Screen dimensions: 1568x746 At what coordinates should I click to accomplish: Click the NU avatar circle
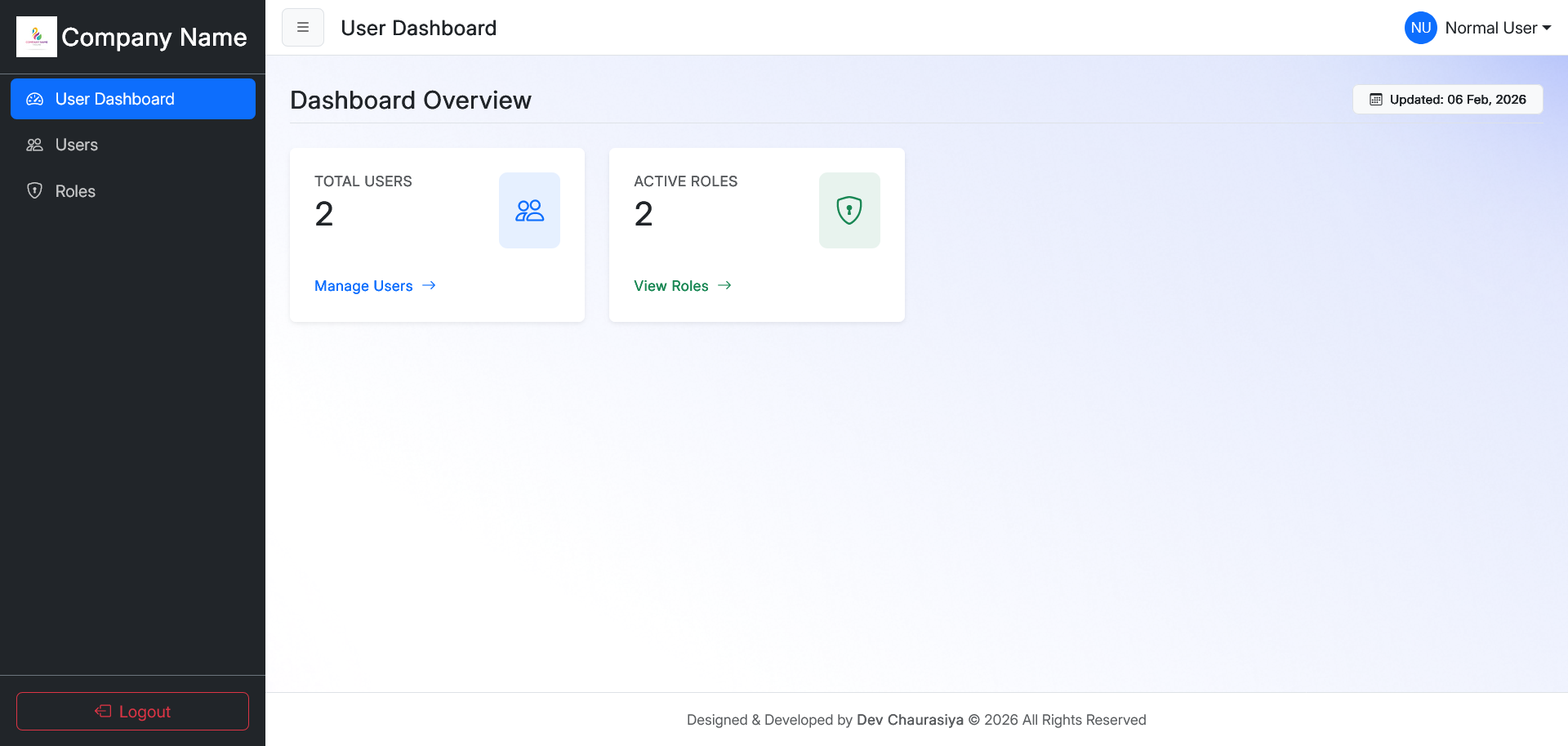[x=1420, y=28]
